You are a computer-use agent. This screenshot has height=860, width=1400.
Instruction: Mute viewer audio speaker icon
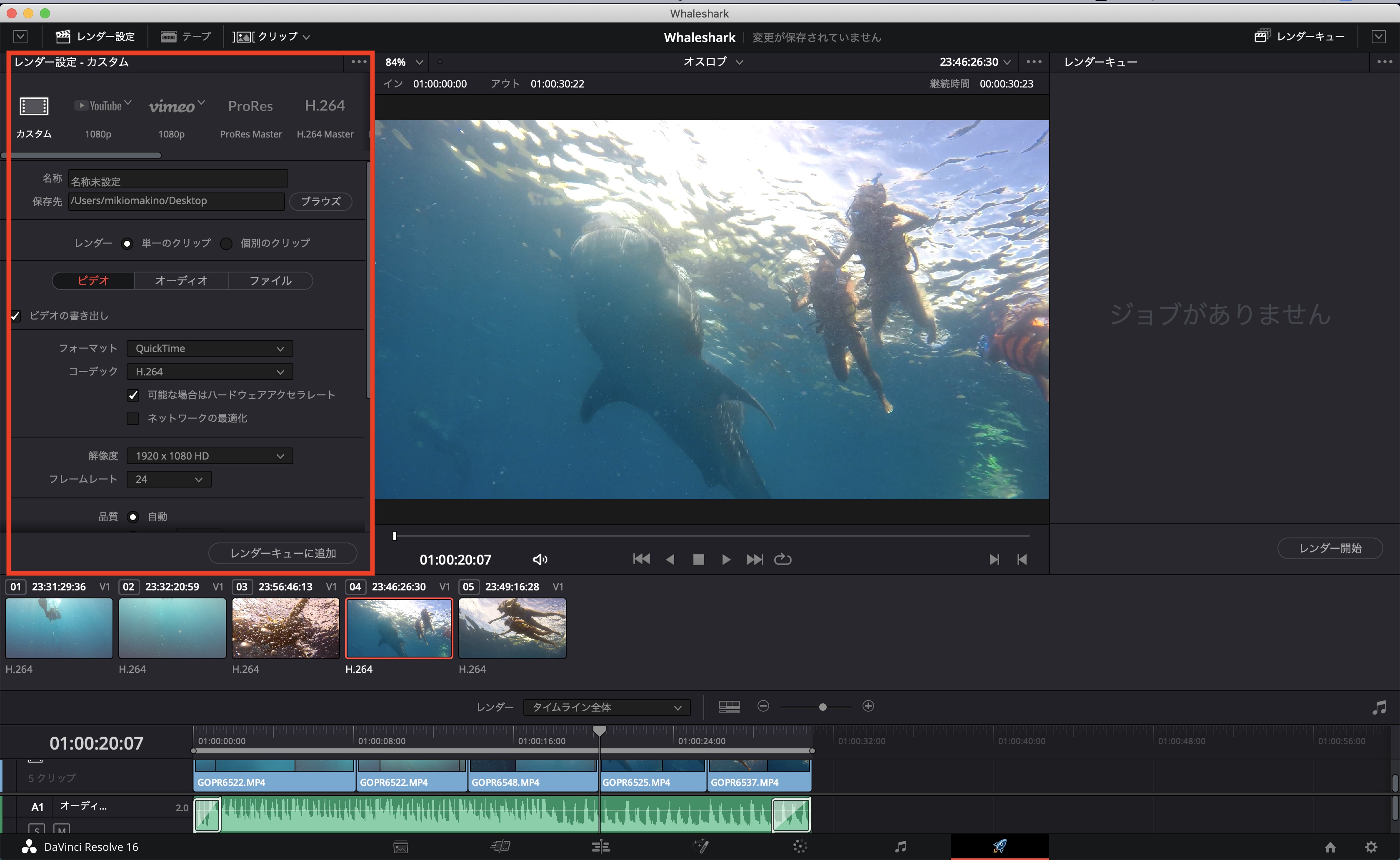(x=540, y=560)
